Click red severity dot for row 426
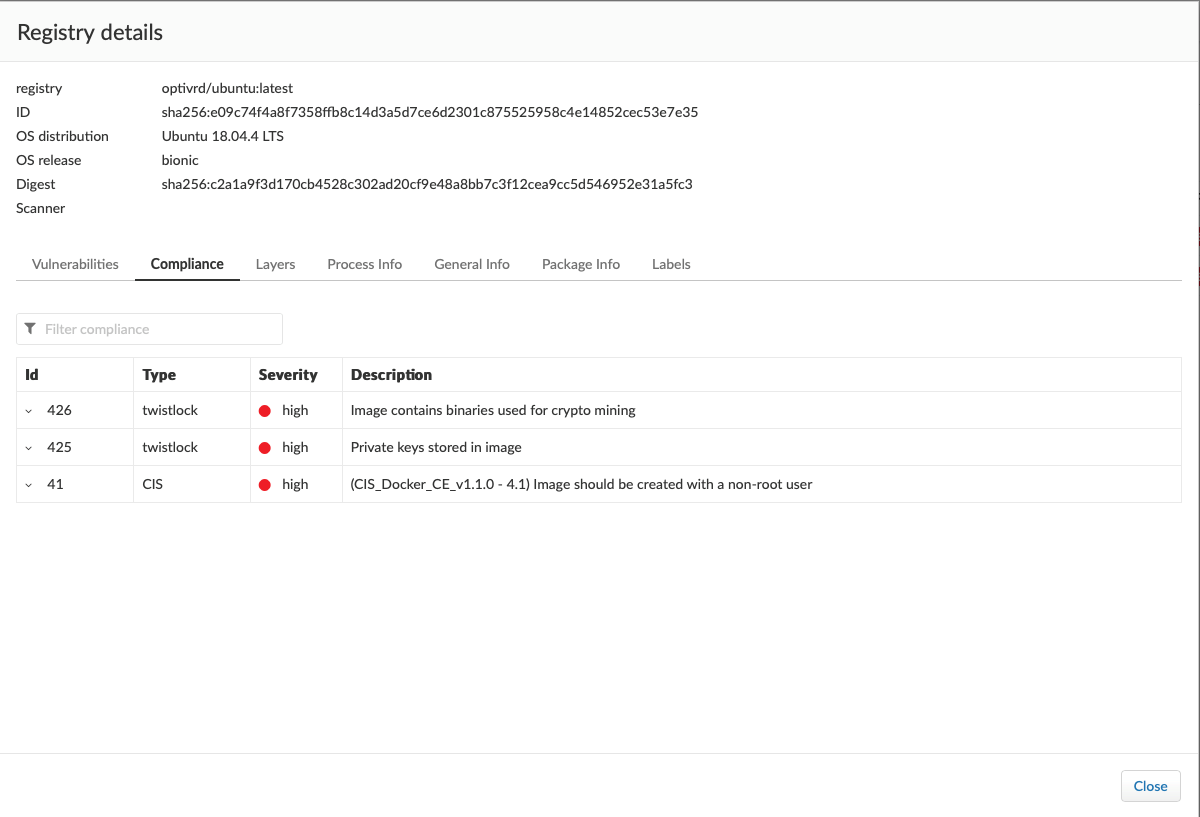 (265, 411)
